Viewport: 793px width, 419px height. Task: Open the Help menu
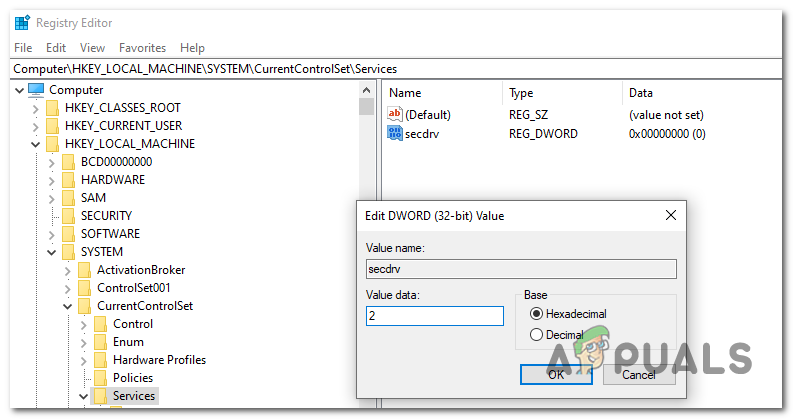tap(192, 48)
